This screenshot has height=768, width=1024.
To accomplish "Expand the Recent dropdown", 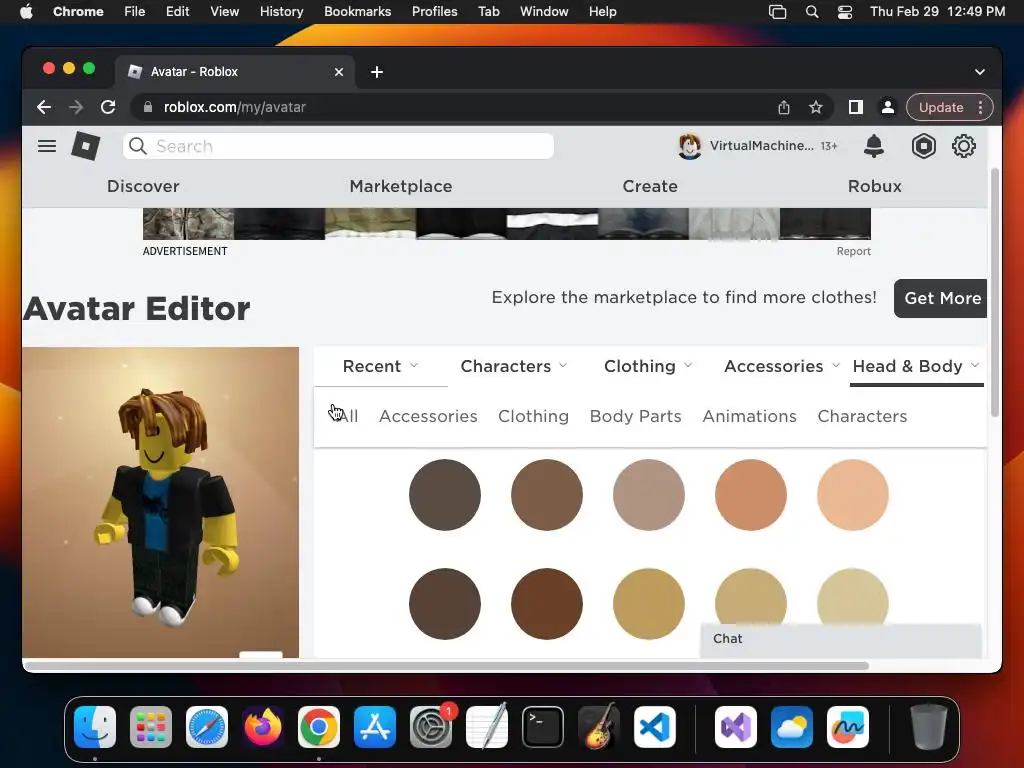I will pyautogui.click(x=380, y=366).
